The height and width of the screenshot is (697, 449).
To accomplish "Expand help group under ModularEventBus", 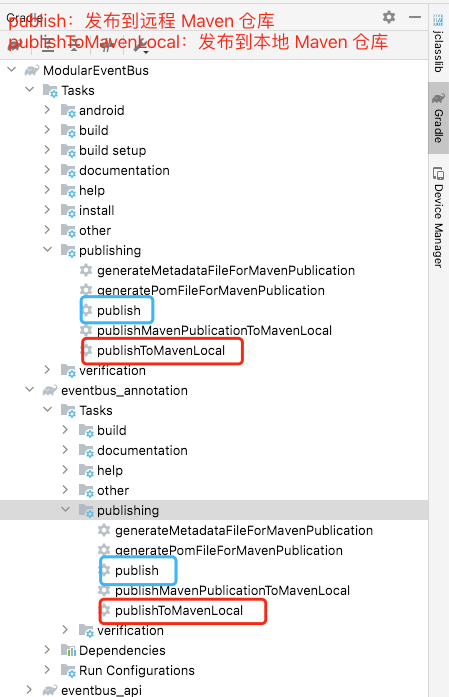I will tap(48, 190).
